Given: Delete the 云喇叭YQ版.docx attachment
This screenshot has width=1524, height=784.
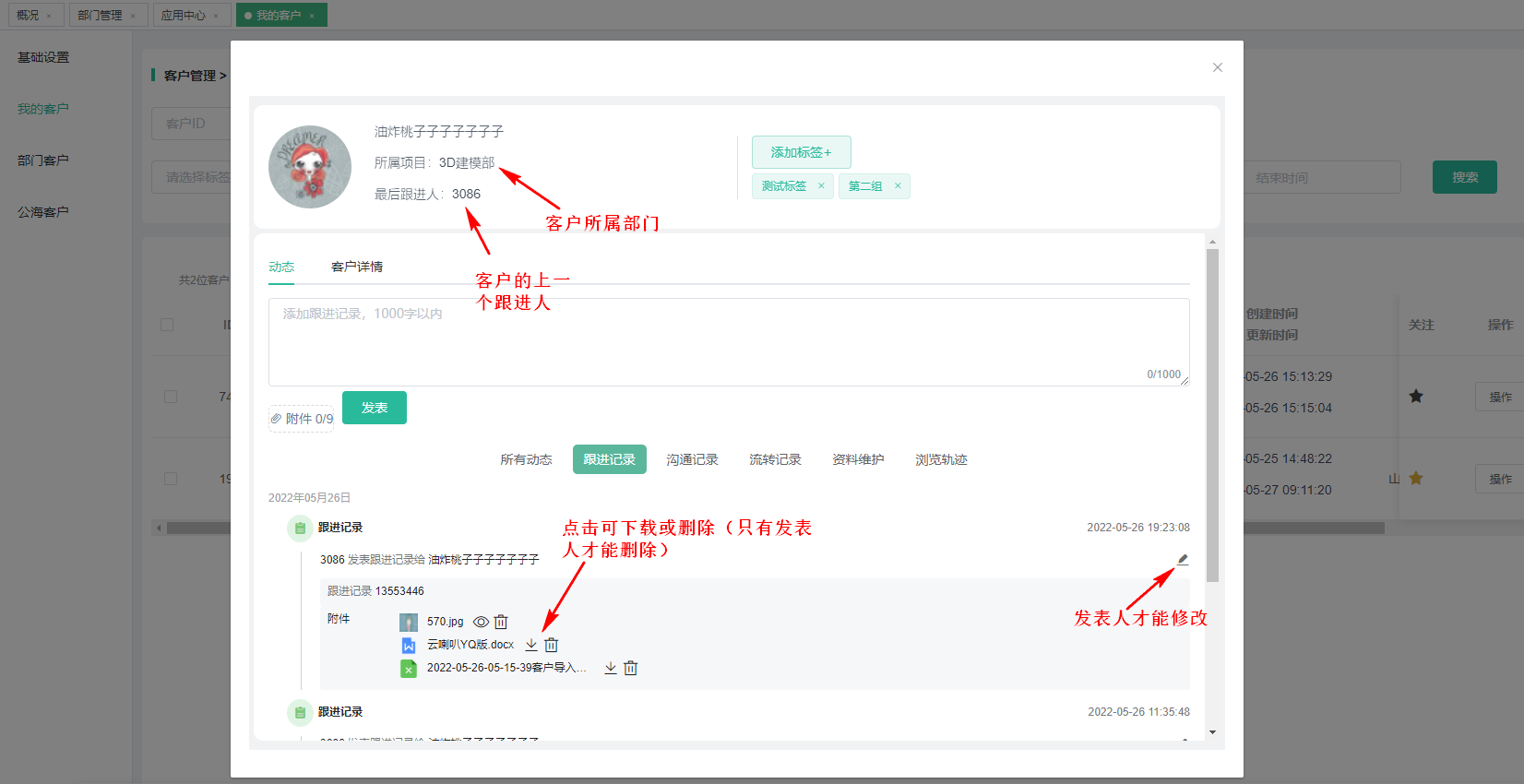Looking at the screenshot, I should 551,645.
